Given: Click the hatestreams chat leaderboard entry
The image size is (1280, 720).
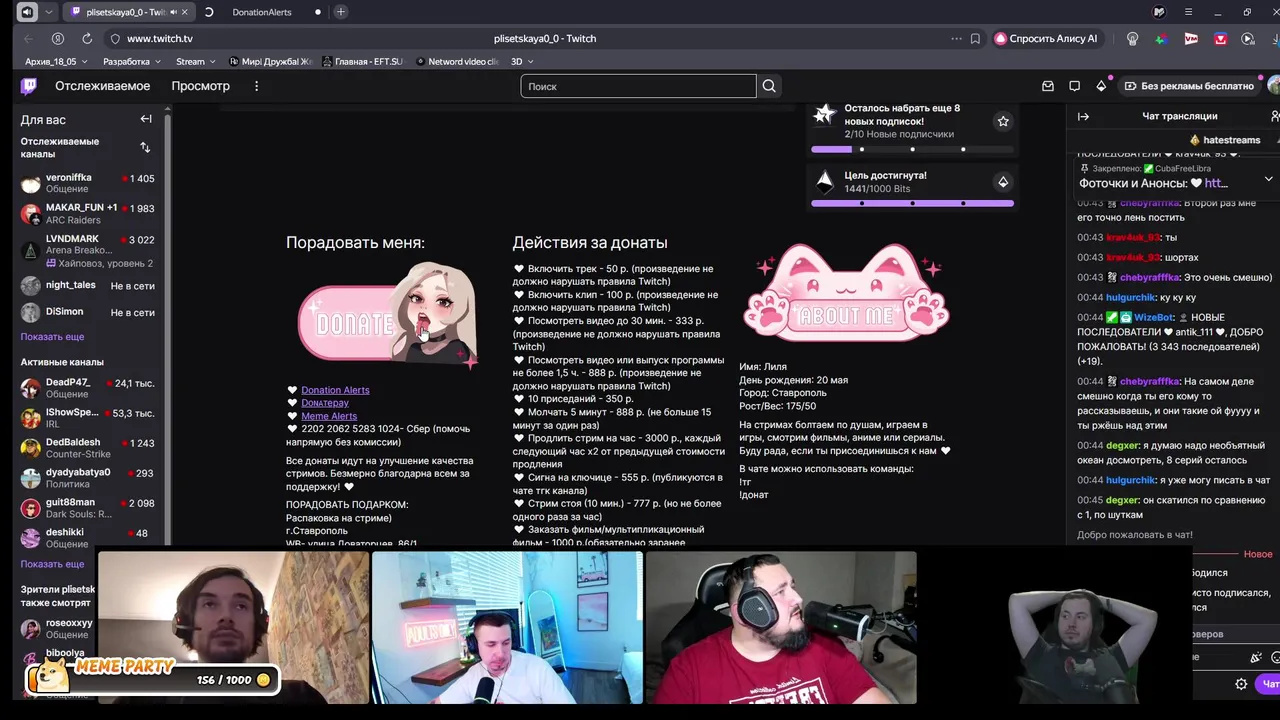Looking at the screenshot, I should click(x=1226, y=140).
